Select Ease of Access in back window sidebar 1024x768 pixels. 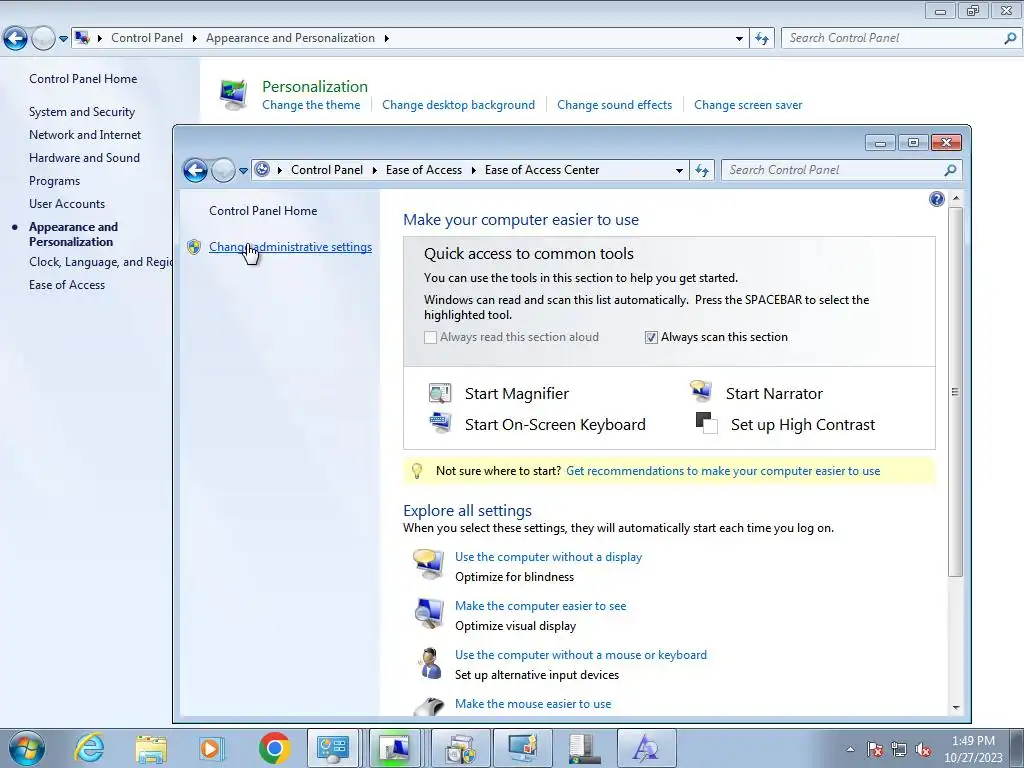67,285
